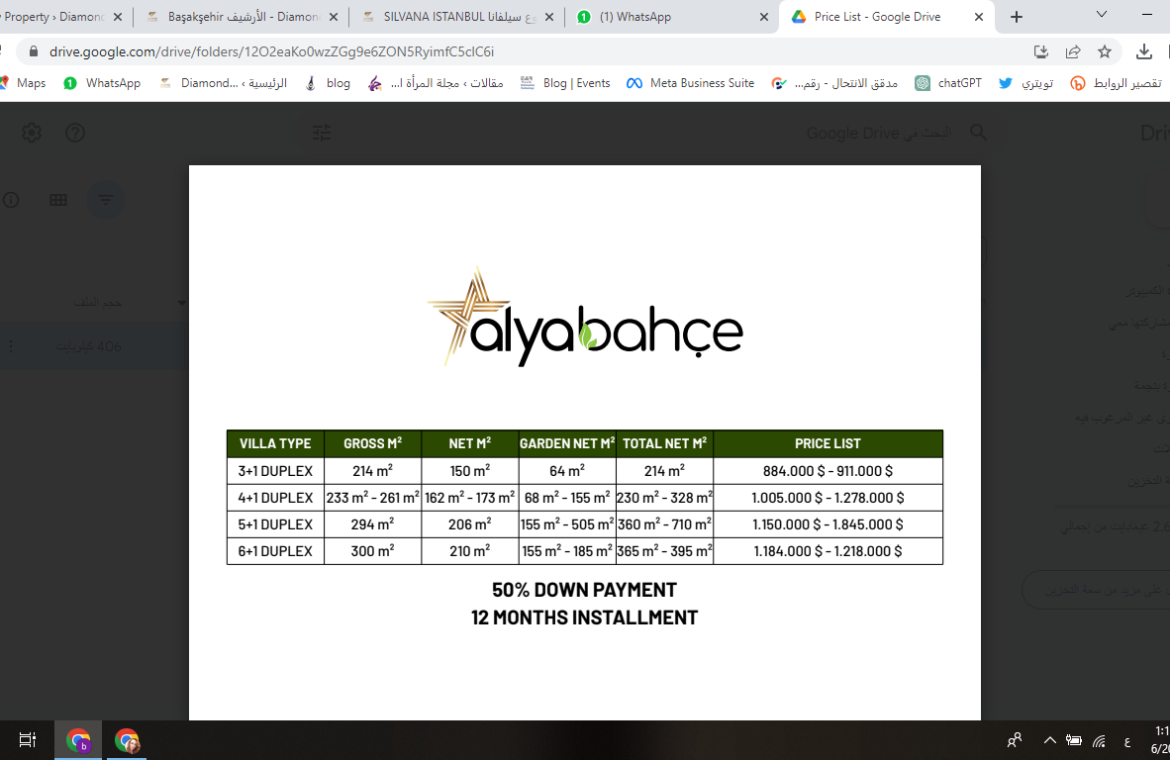Check battery status tray icon
Image resolution: width=1170 pixels, height=760 pixels.
[1074, 740]
